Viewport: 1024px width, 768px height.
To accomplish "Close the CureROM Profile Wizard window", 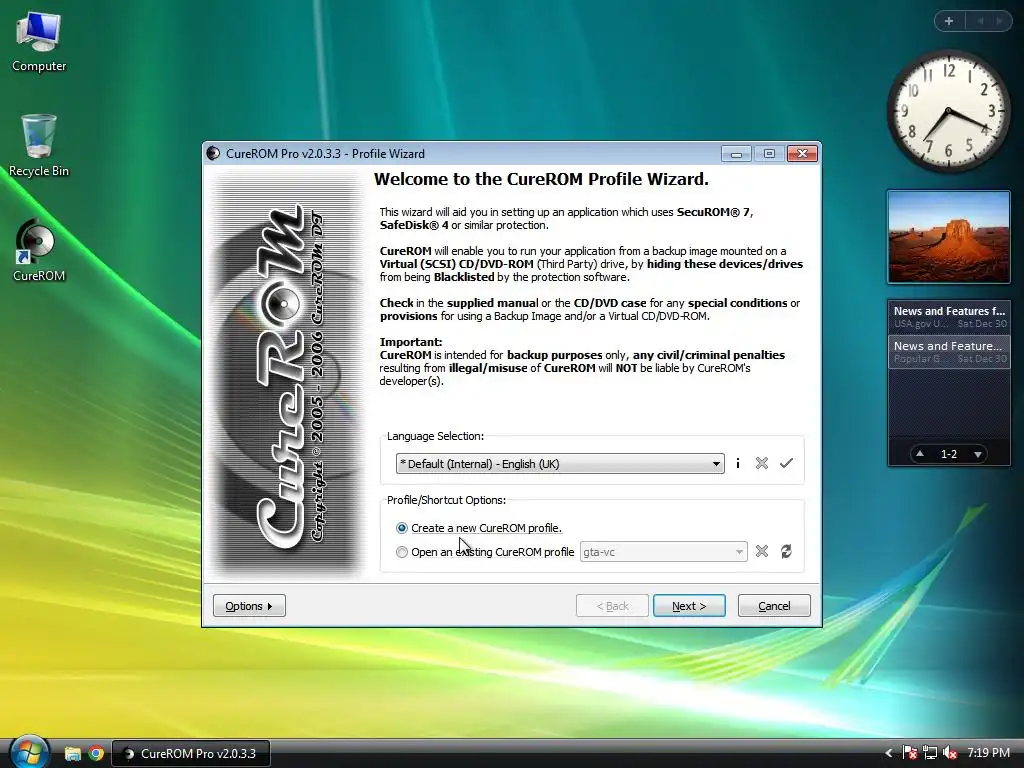I will 803,153.
